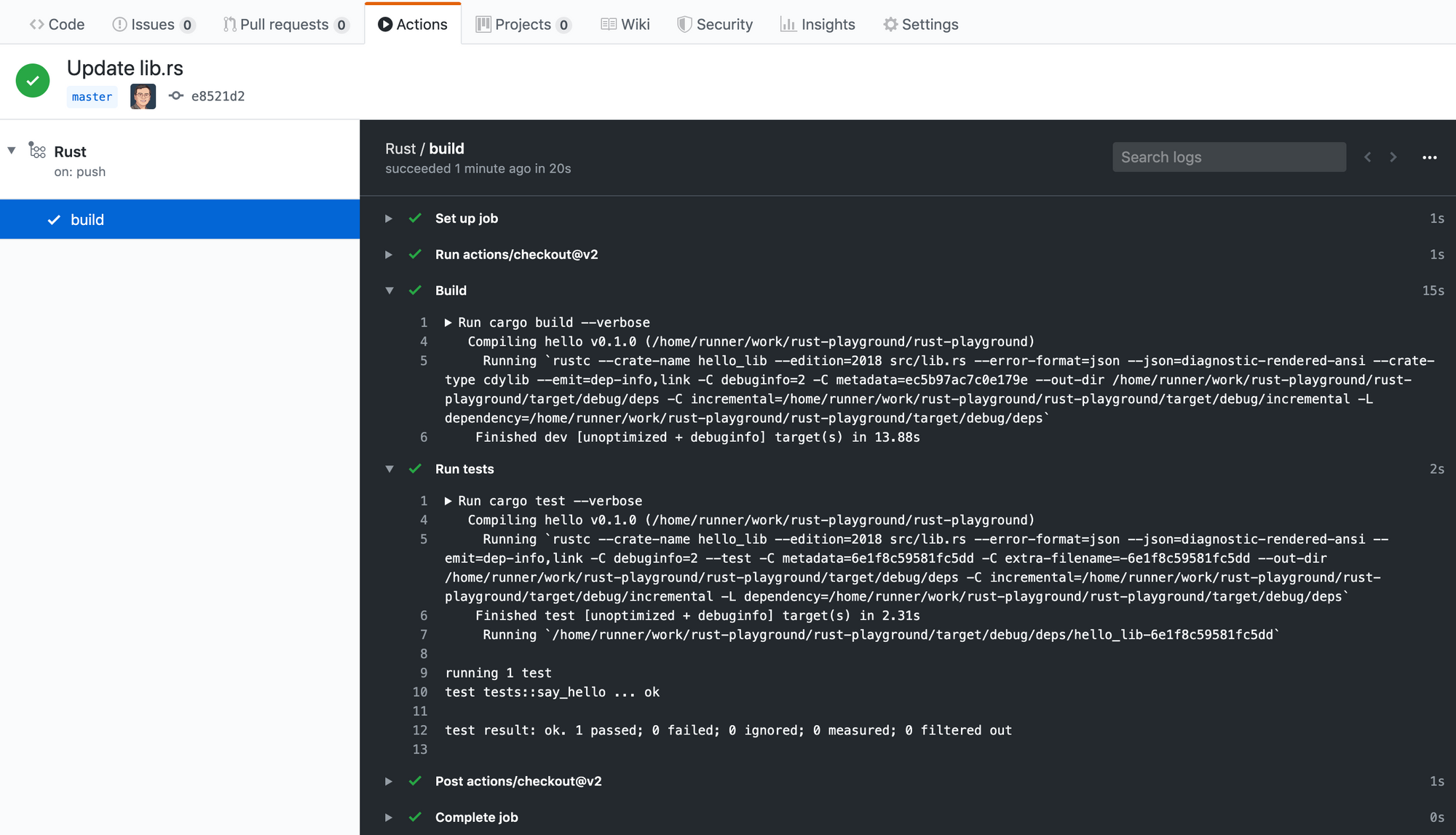Image resolution: width=1456 pixels, height=835 pixels.
Task: Click the green success status icon
Action: 33,80
